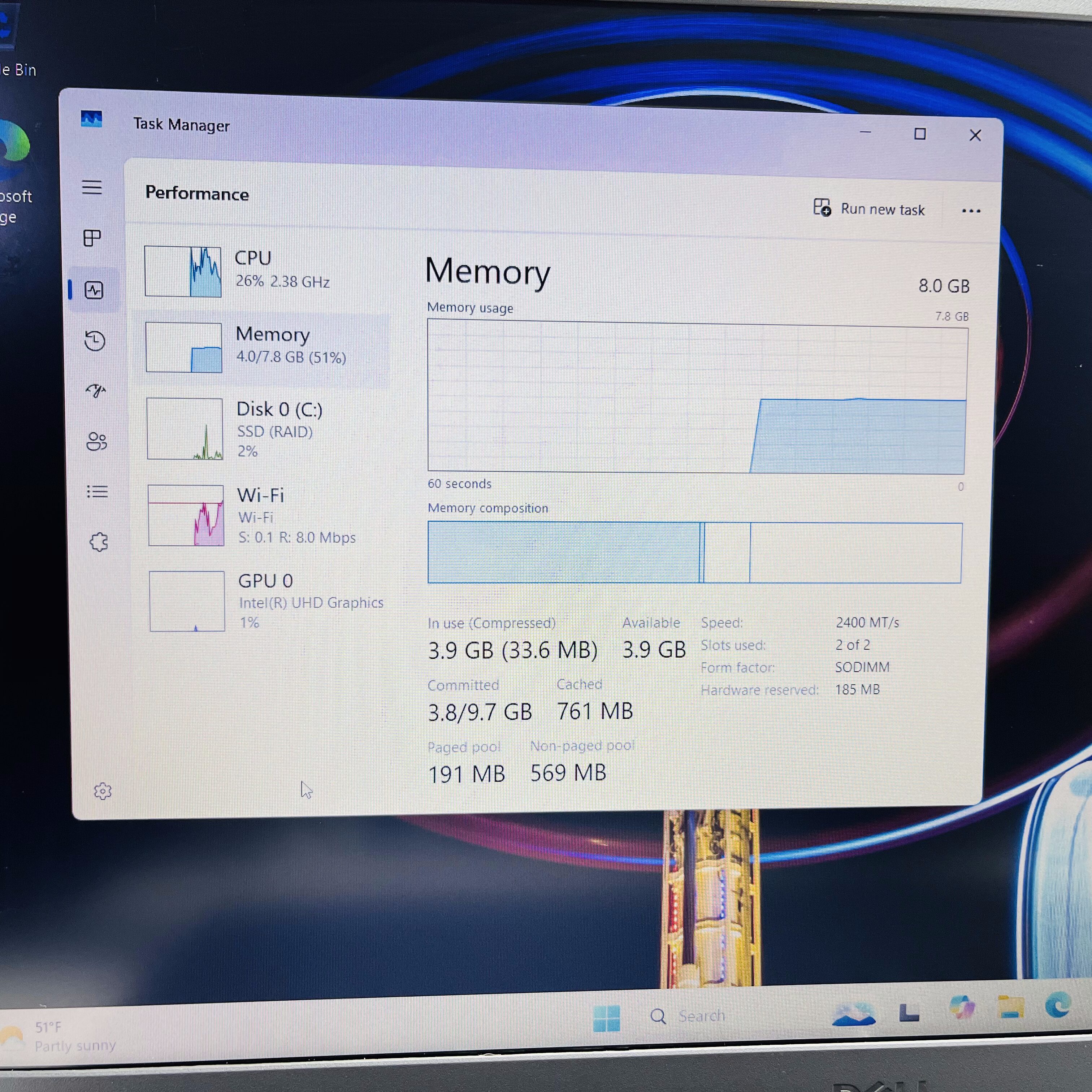Click the Task Manager title bar app icon
1092x1092 pixels.
coord(92,119)
